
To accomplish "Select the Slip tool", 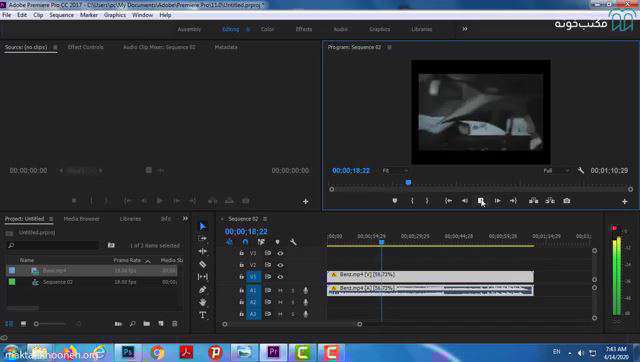I will 202,277.
